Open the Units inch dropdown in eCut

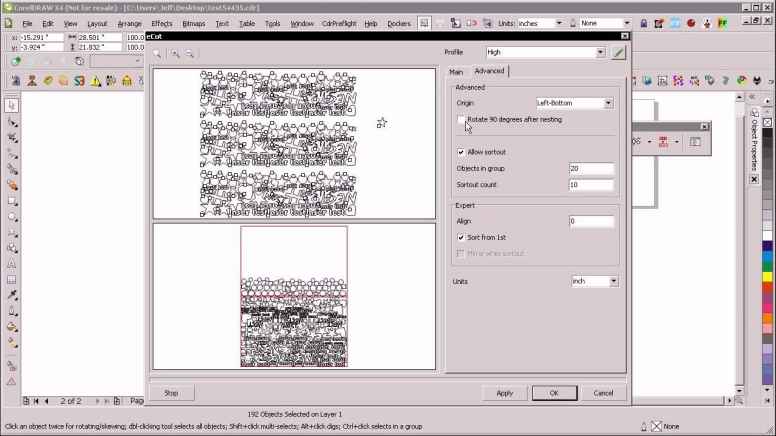tap(595, 282)
